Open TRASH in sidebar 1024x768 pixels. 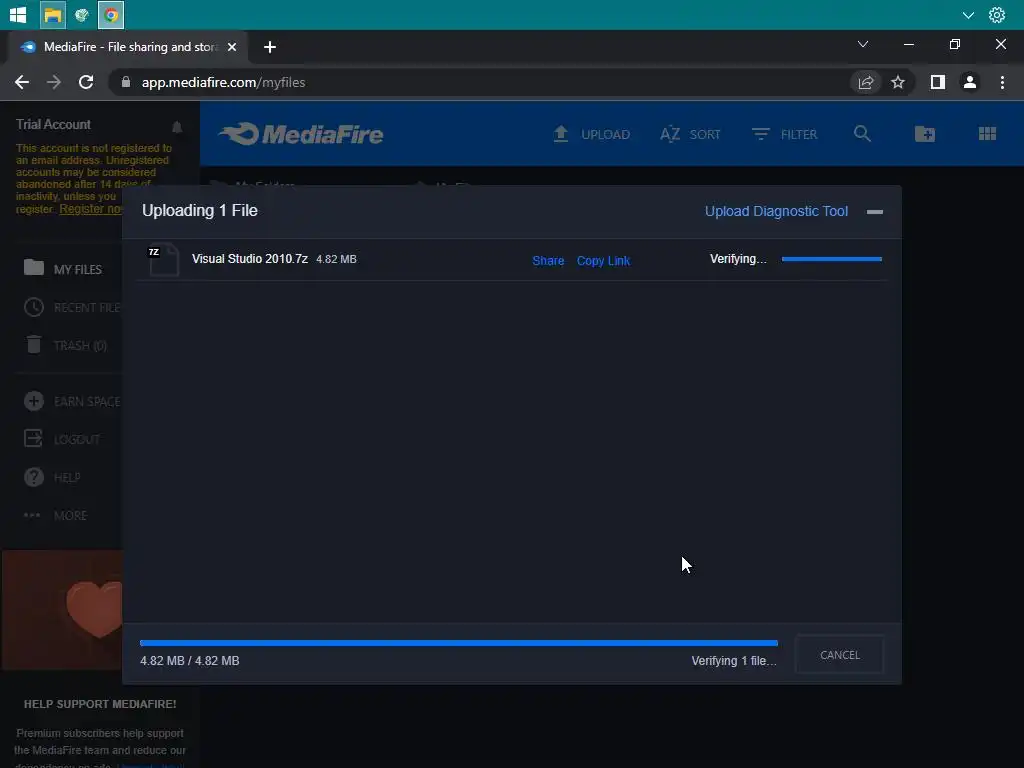pyautogui.click(x=65, y=345)
